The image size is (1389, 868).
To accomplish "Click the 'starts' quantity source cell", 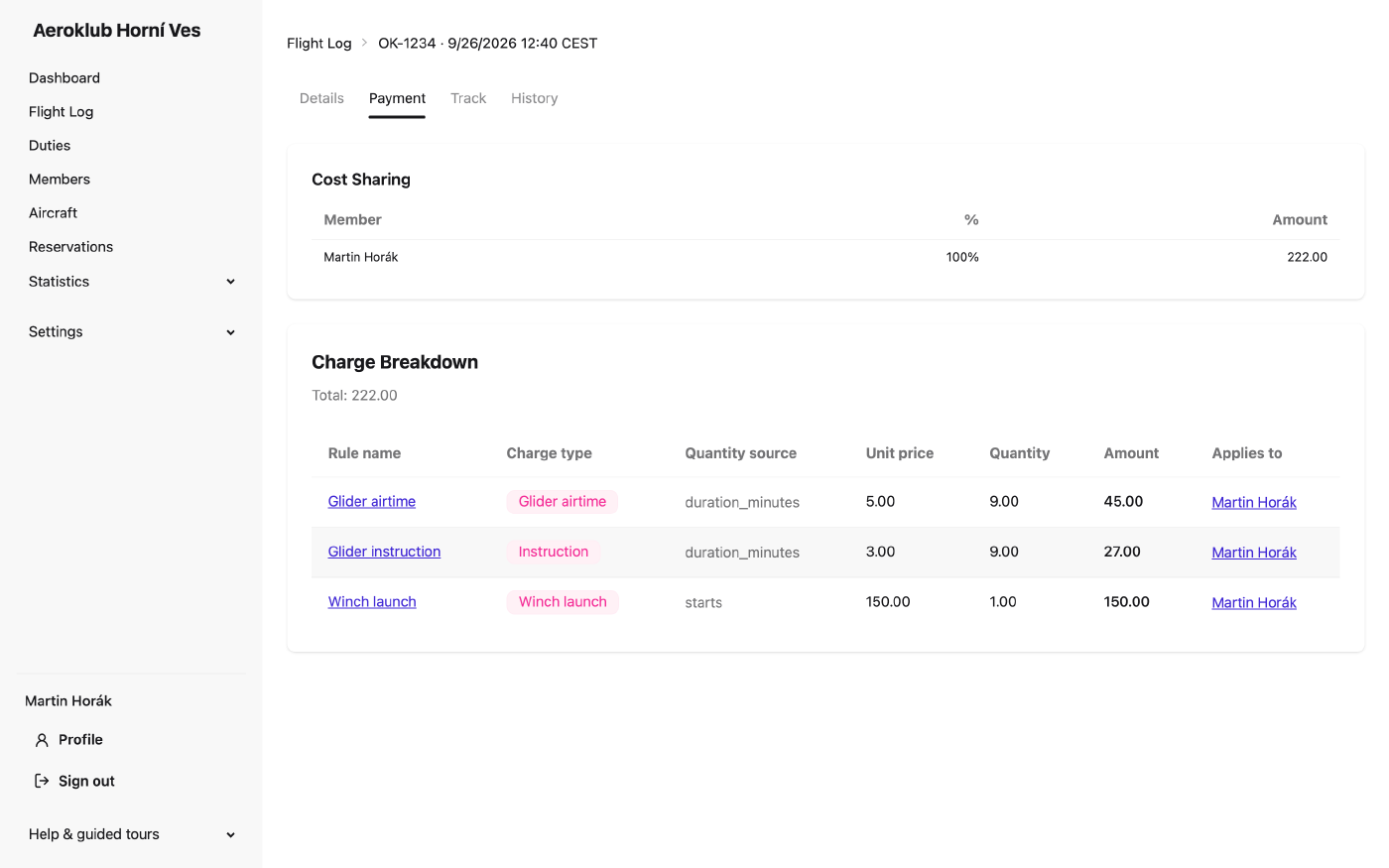I will pos(703,603).
